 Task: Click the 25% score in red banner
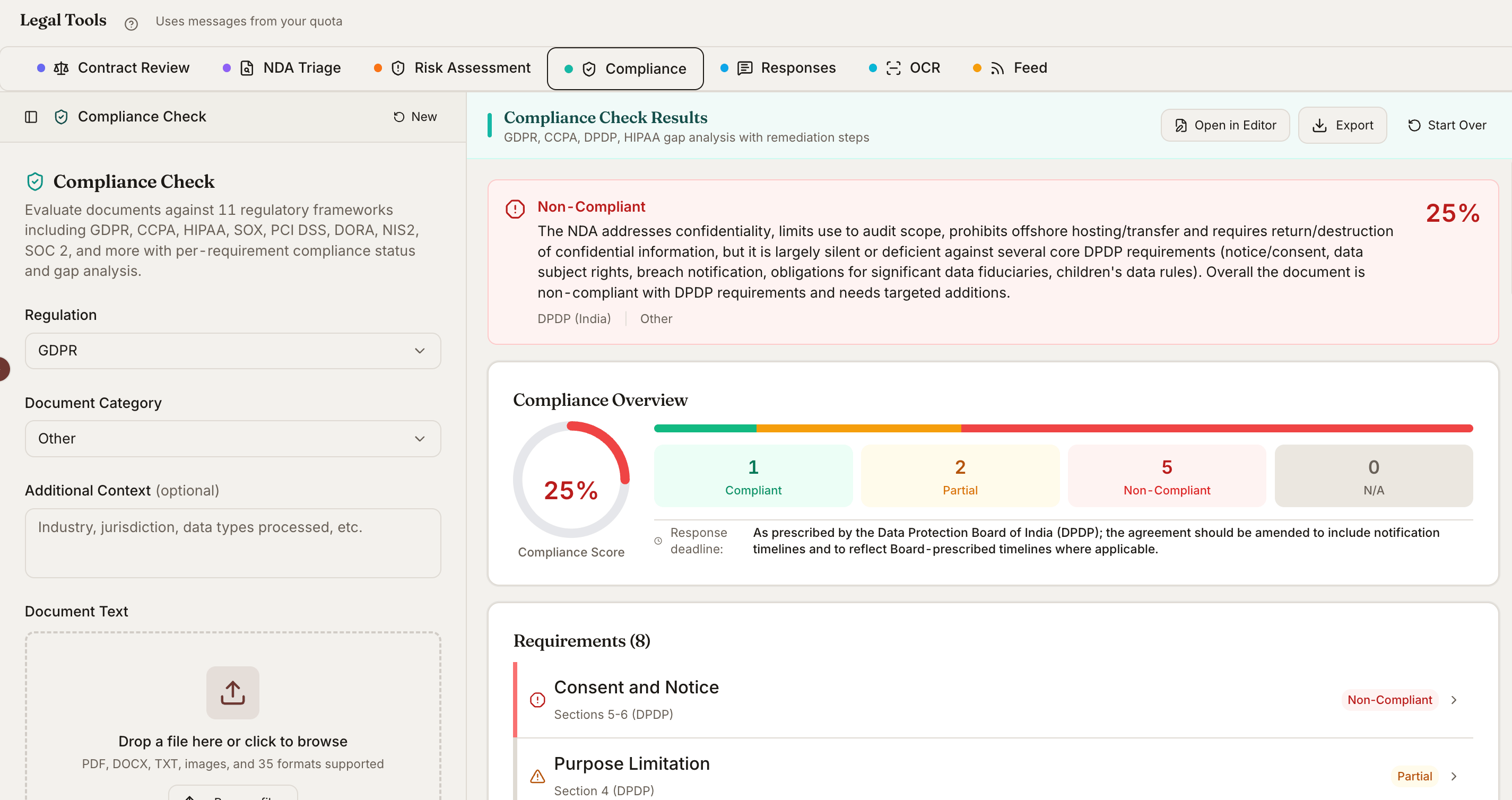click(1453, 213)
